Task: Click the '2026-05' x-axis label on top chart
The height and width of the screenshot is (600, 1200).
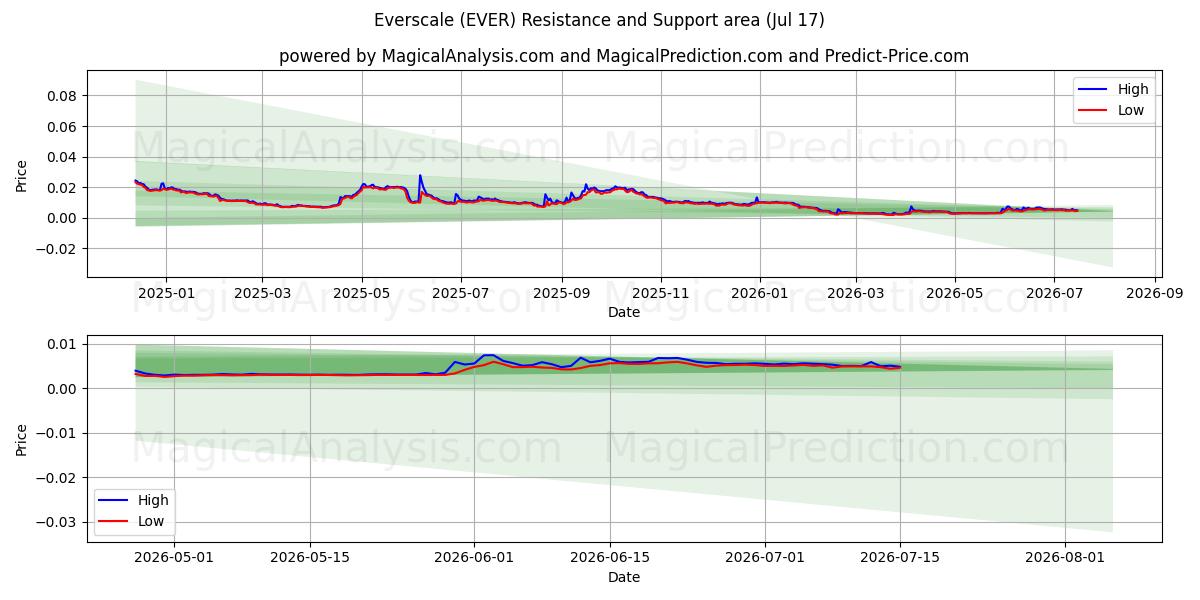Action: coord(955,295)
